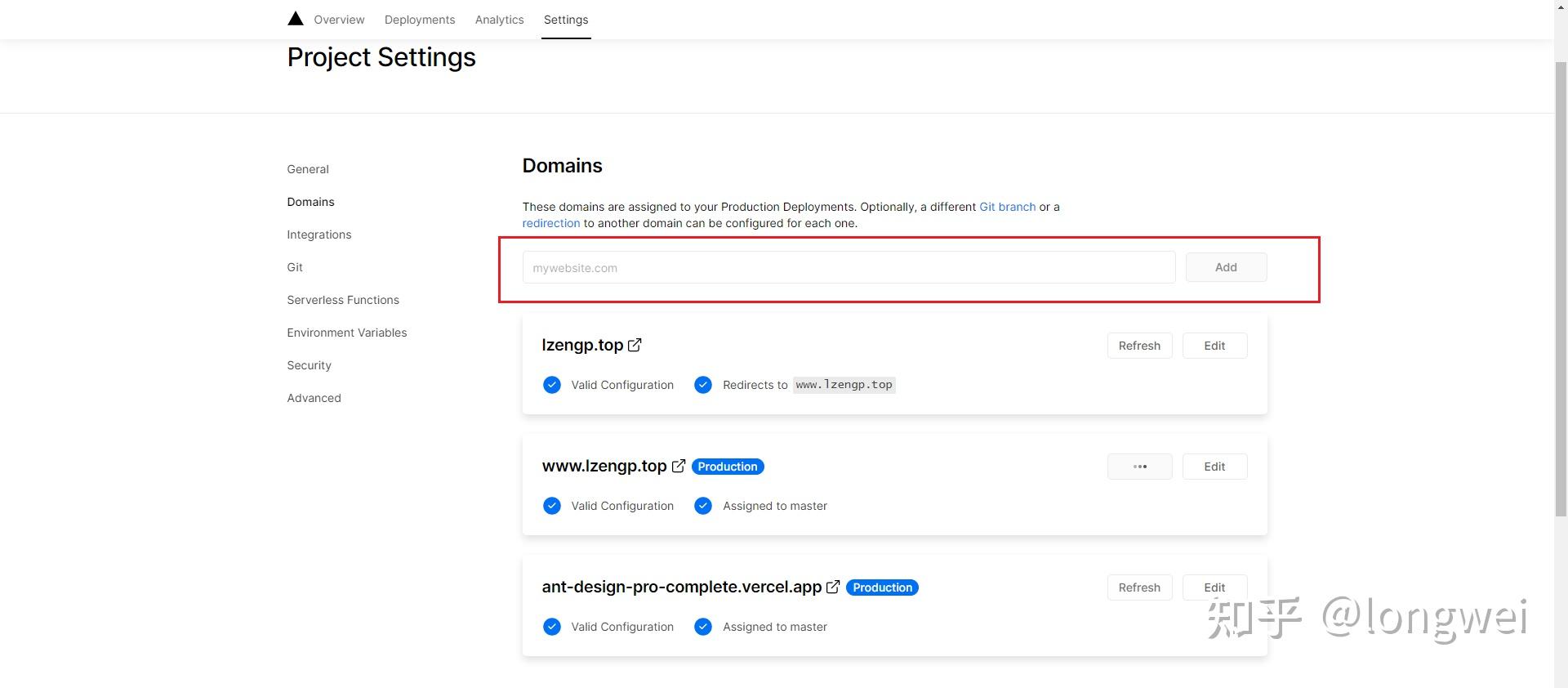Switch to the Analytics tab
The width and height of the screenshot is (1568, 688).
click(500, 20)
